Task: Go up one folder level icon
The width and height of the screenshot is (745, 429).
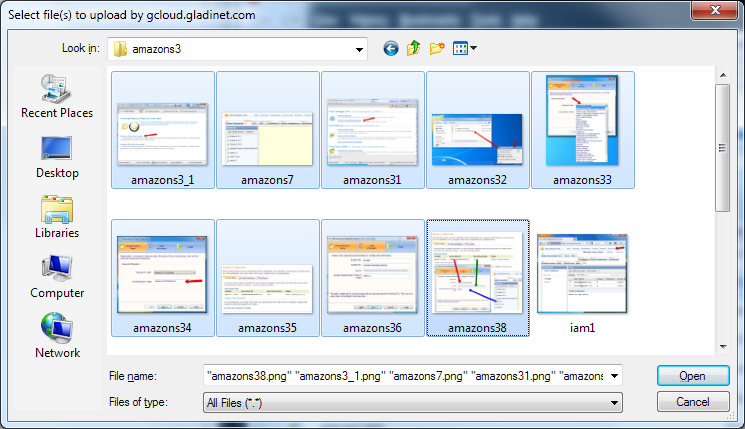Action: click(x=413, y=48)
